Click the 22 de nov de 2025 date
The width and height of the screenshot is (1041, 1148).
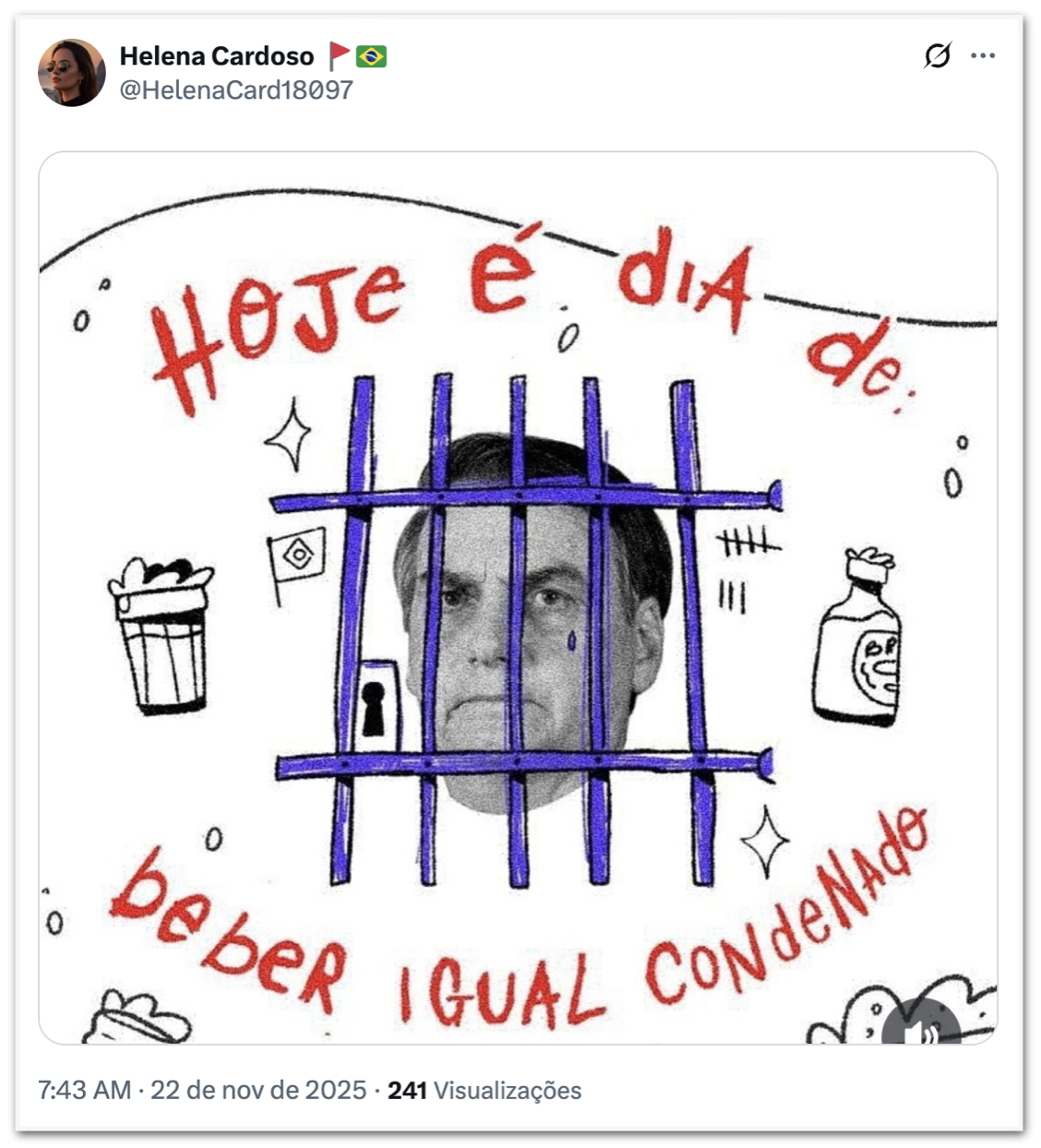tap(258, 1090)
